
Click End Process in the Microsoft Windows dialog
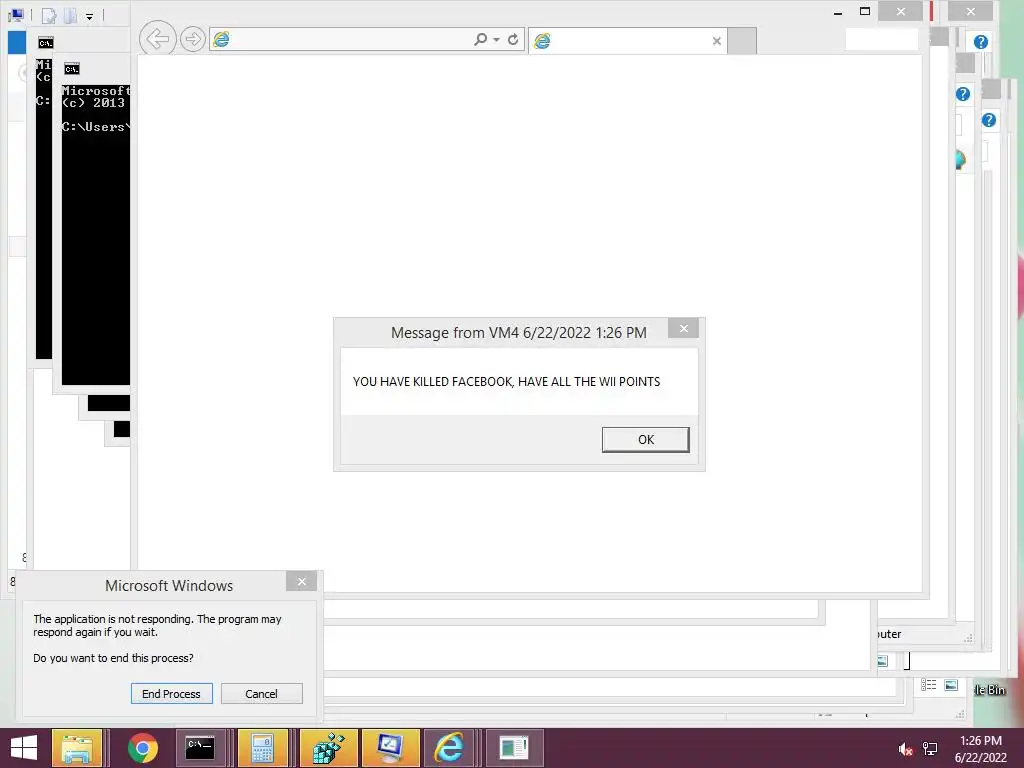pyautogui.click(x=171, y=694)
